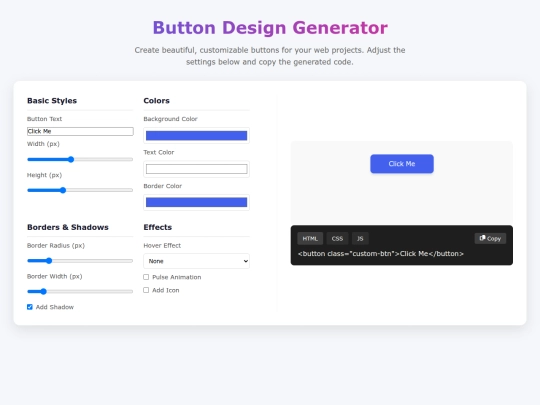Click the Height slider handle
The width and height of the screenshot is (540, 405).
point(63,190)
